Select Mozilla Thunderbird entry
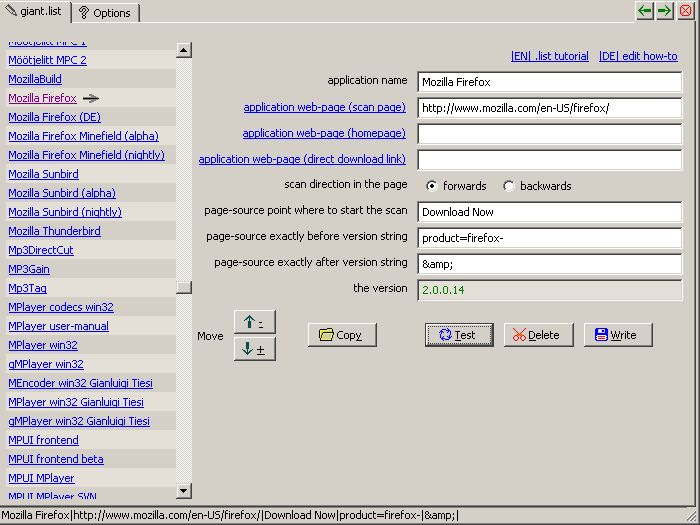700x525 pixels. [x=54, y=231]
